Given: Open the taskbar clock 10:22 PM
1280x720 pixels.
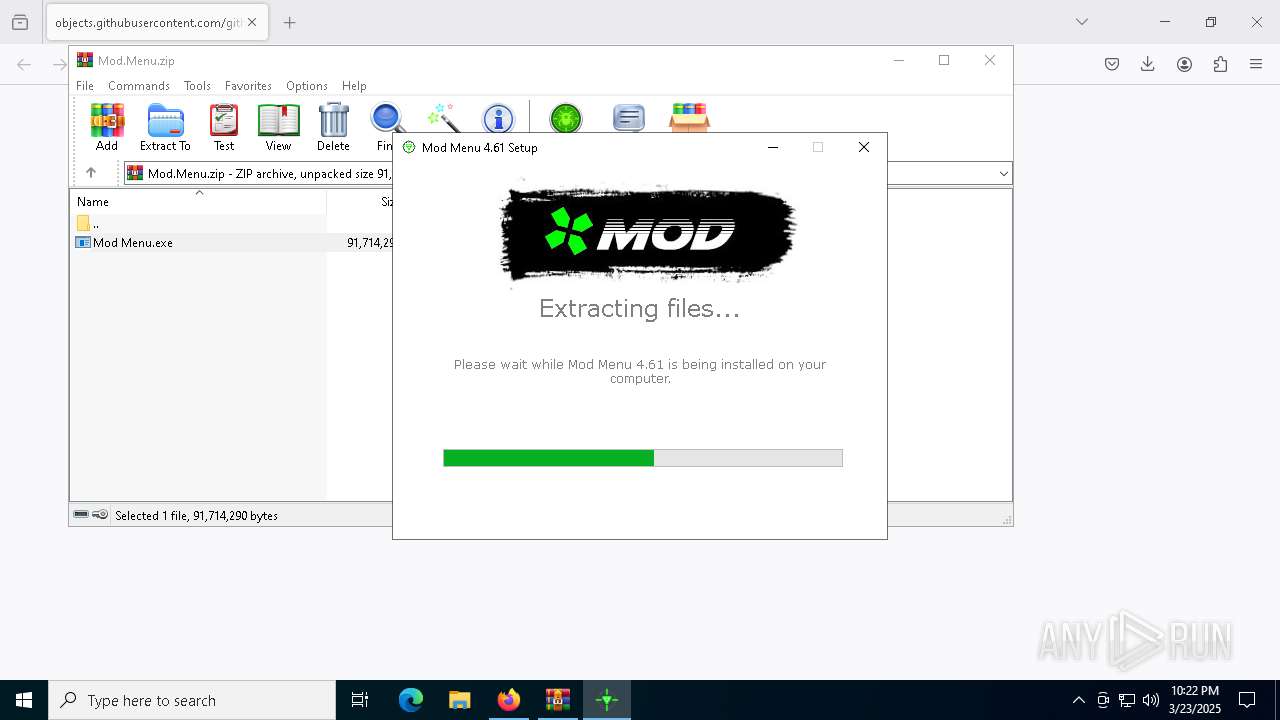Looking at the screenshot, I should [1195, 700].
